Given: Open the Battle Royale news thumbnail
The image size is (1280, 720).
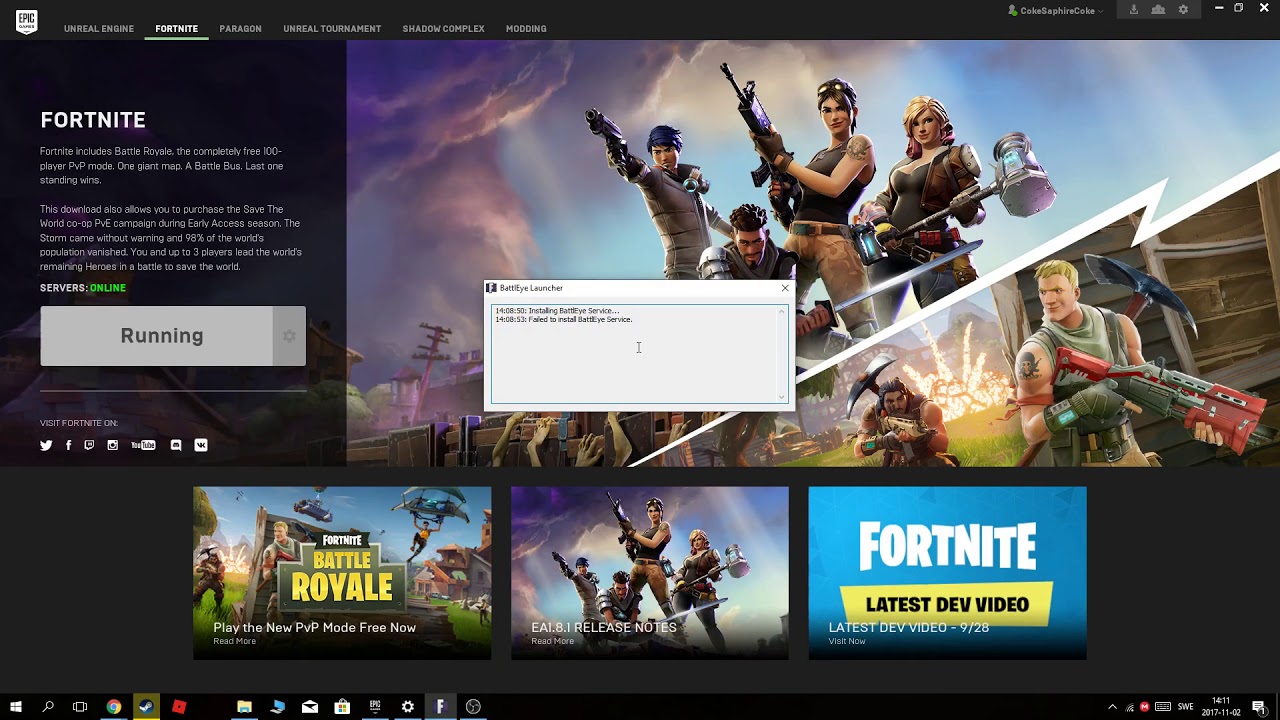Looking at the screenshot, I should point(342,573).
